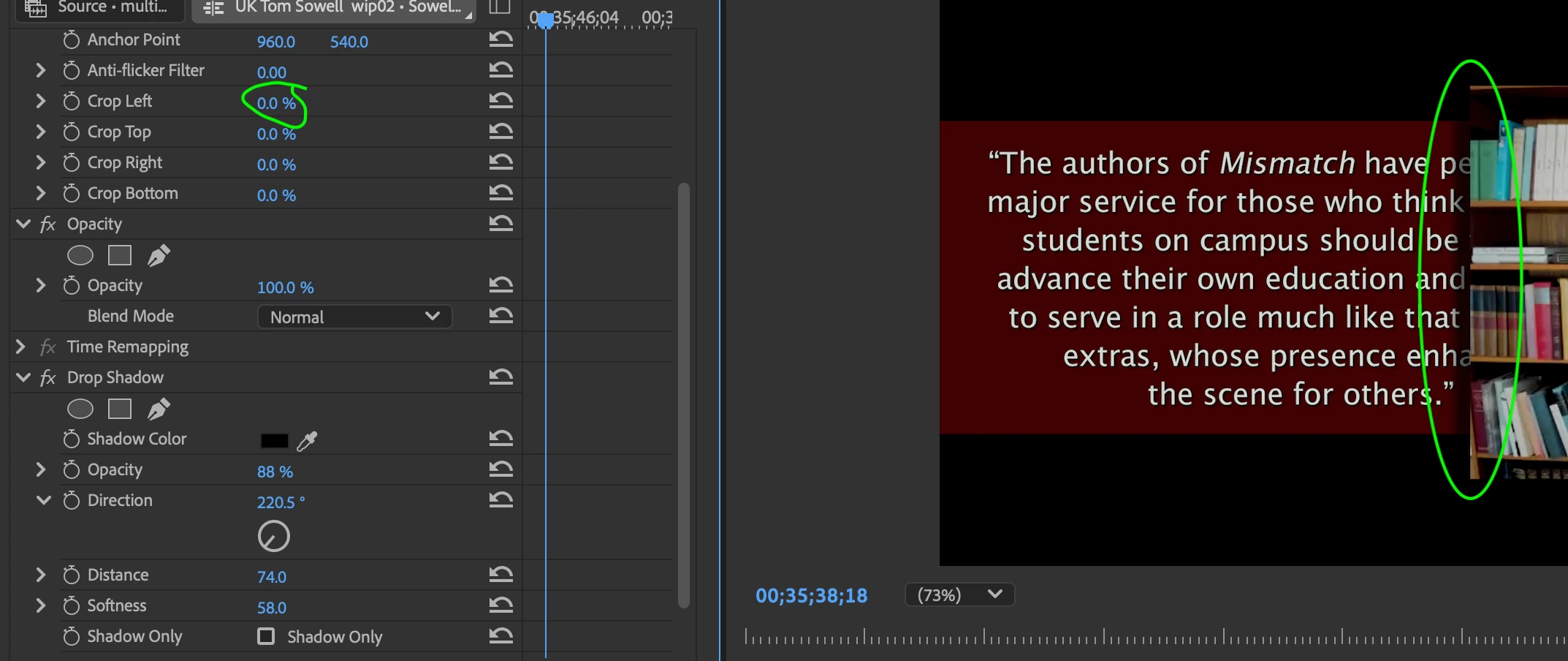Toggle animation stopwatch for Crop Top
1568x661 pixels.
coord(71,132)
